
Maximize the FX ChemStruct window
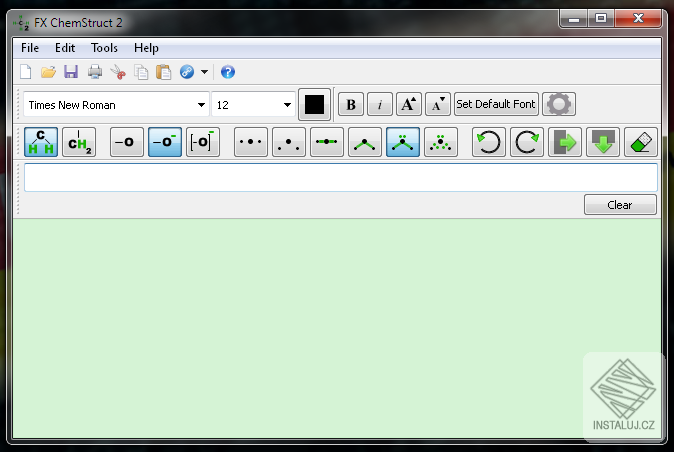point(601,18)
